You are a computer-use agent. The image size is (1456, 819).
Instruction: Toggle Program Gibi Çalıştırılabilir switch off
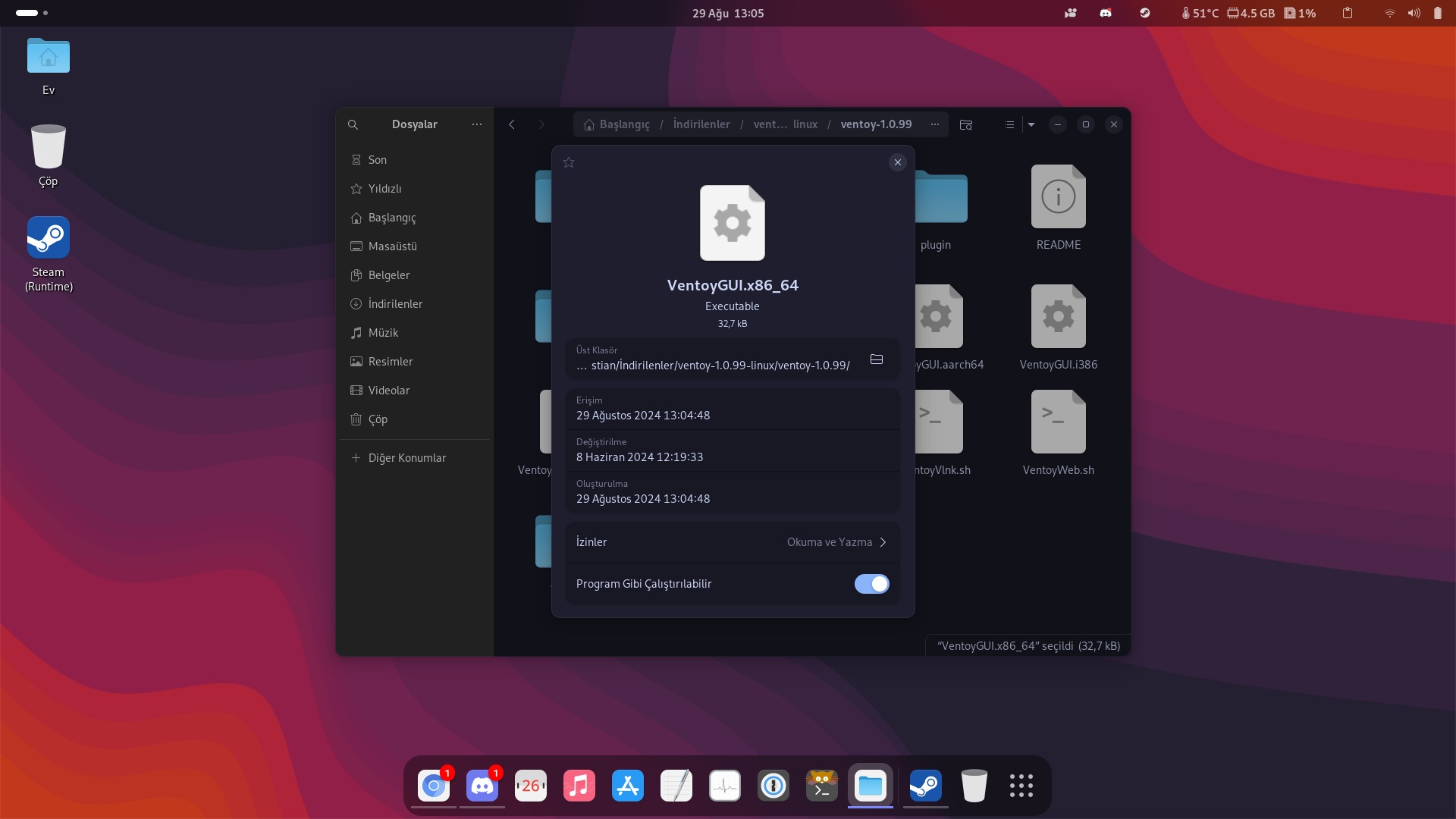(x=871, y=584)
